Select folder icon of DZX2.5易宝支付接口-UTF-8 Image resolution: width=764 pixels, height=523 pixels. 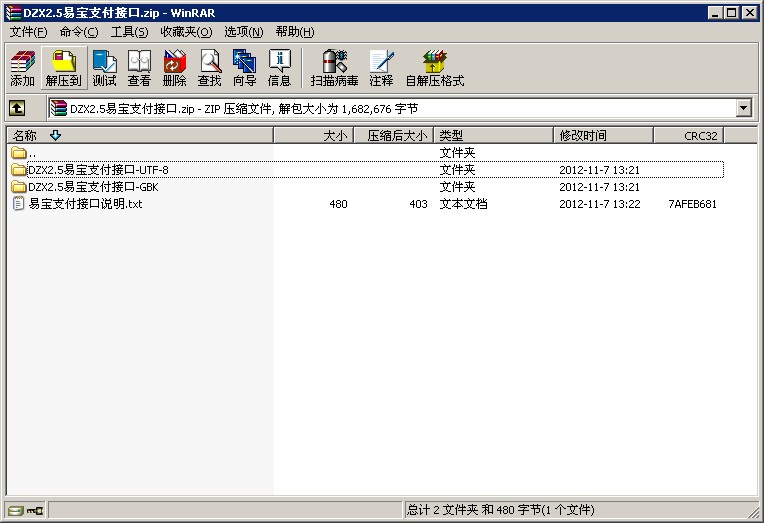(x=19, y=170)
